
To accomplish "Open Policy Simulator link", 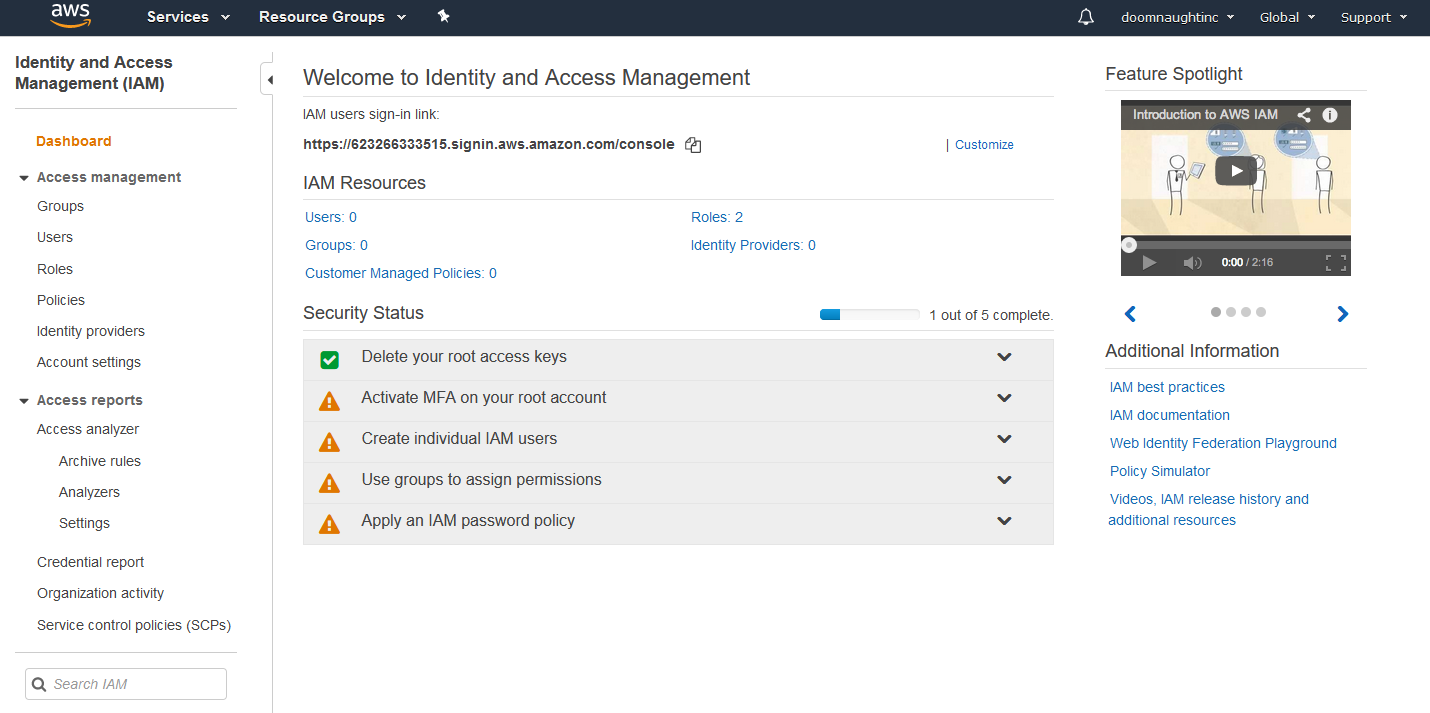I will 1160,471.
